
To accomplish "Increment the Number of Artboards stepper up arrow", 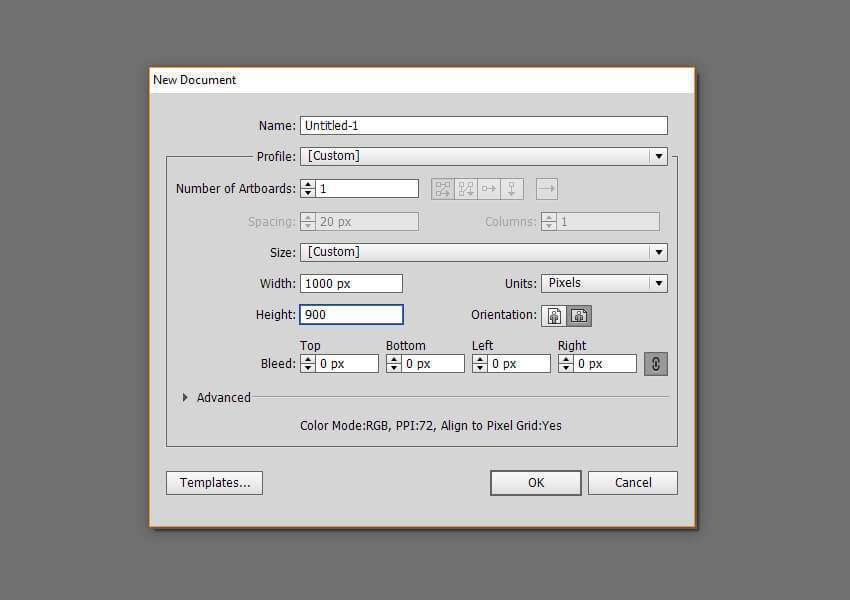I will coord(308,184).
